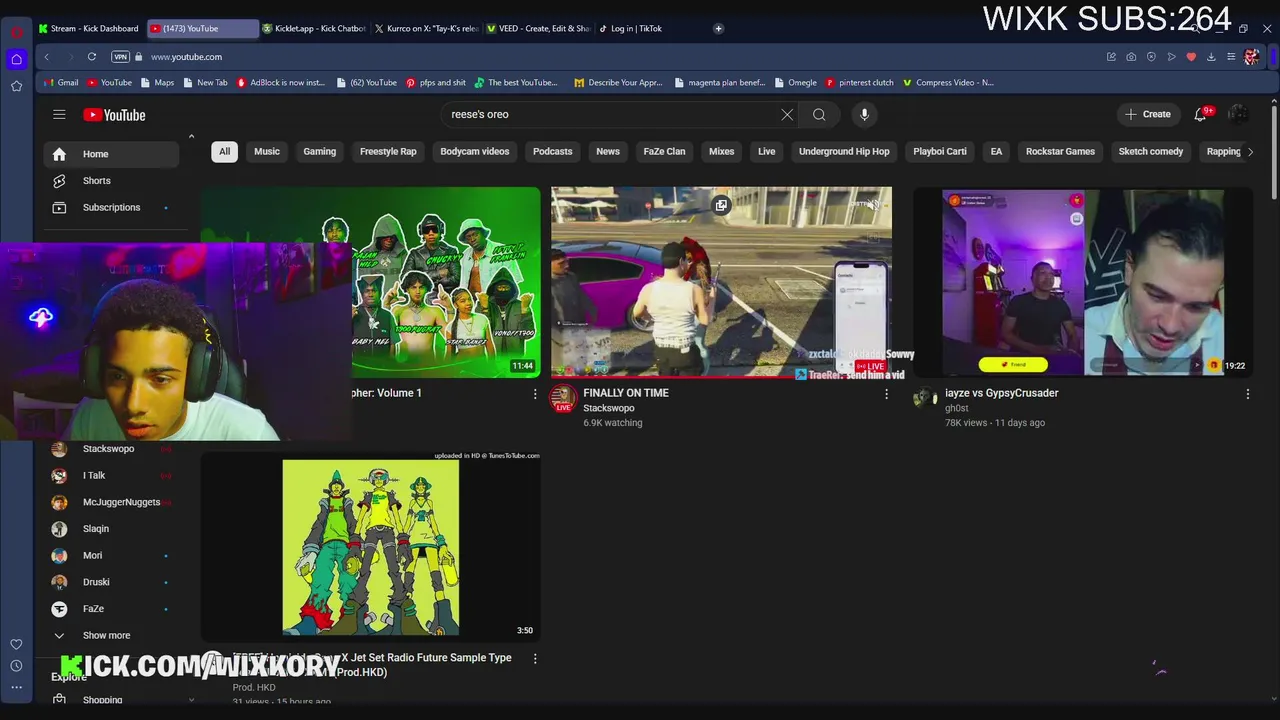Viewport: 1280px width, 720px height.
Task: Select the Music filter chip
Action: [x=267, y=152]
